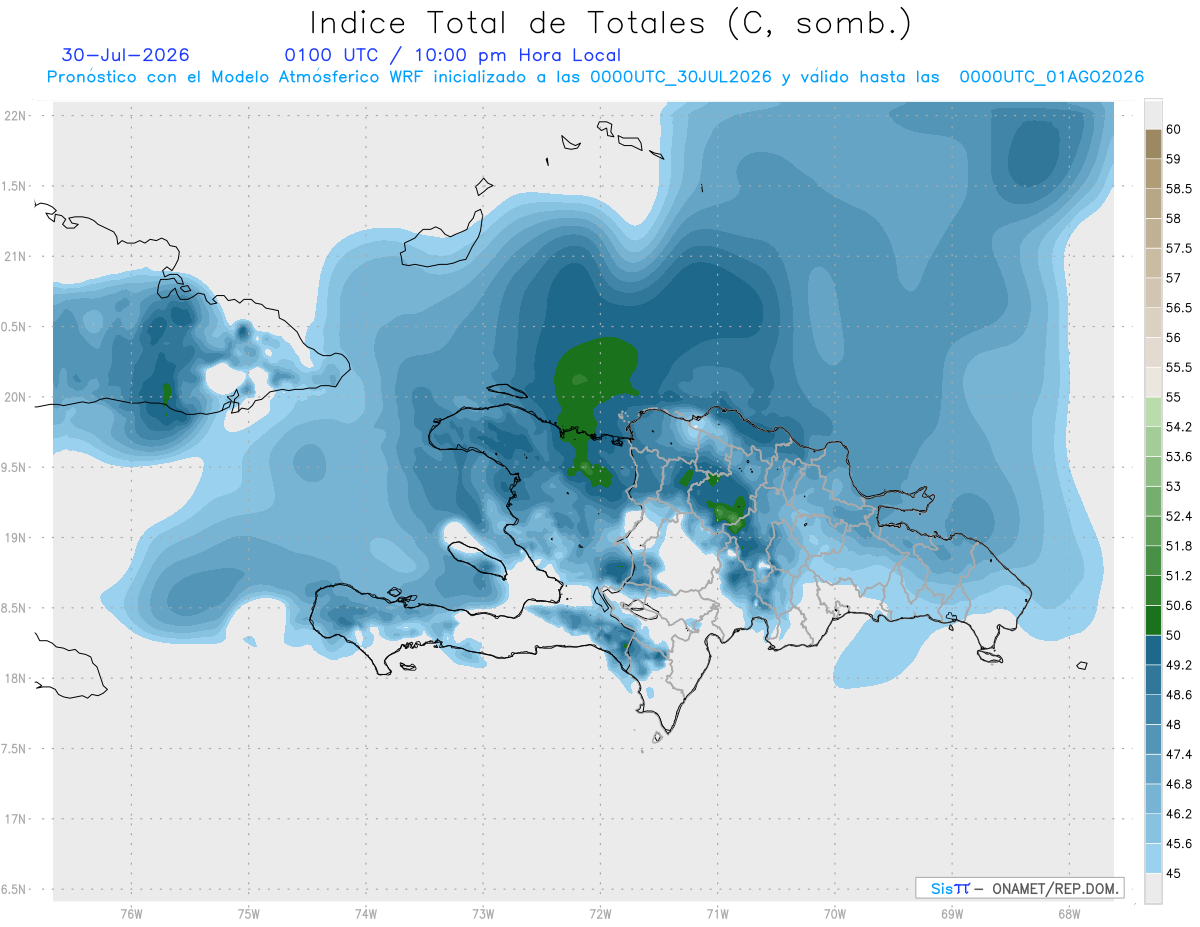Click the brown legend band between 59 and 60

tap(1153, 144)
